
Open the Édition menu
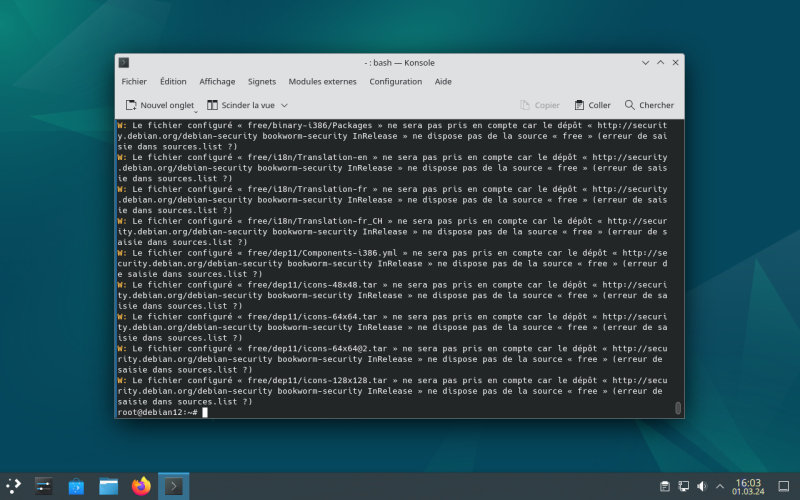click(x=173, y=82)
